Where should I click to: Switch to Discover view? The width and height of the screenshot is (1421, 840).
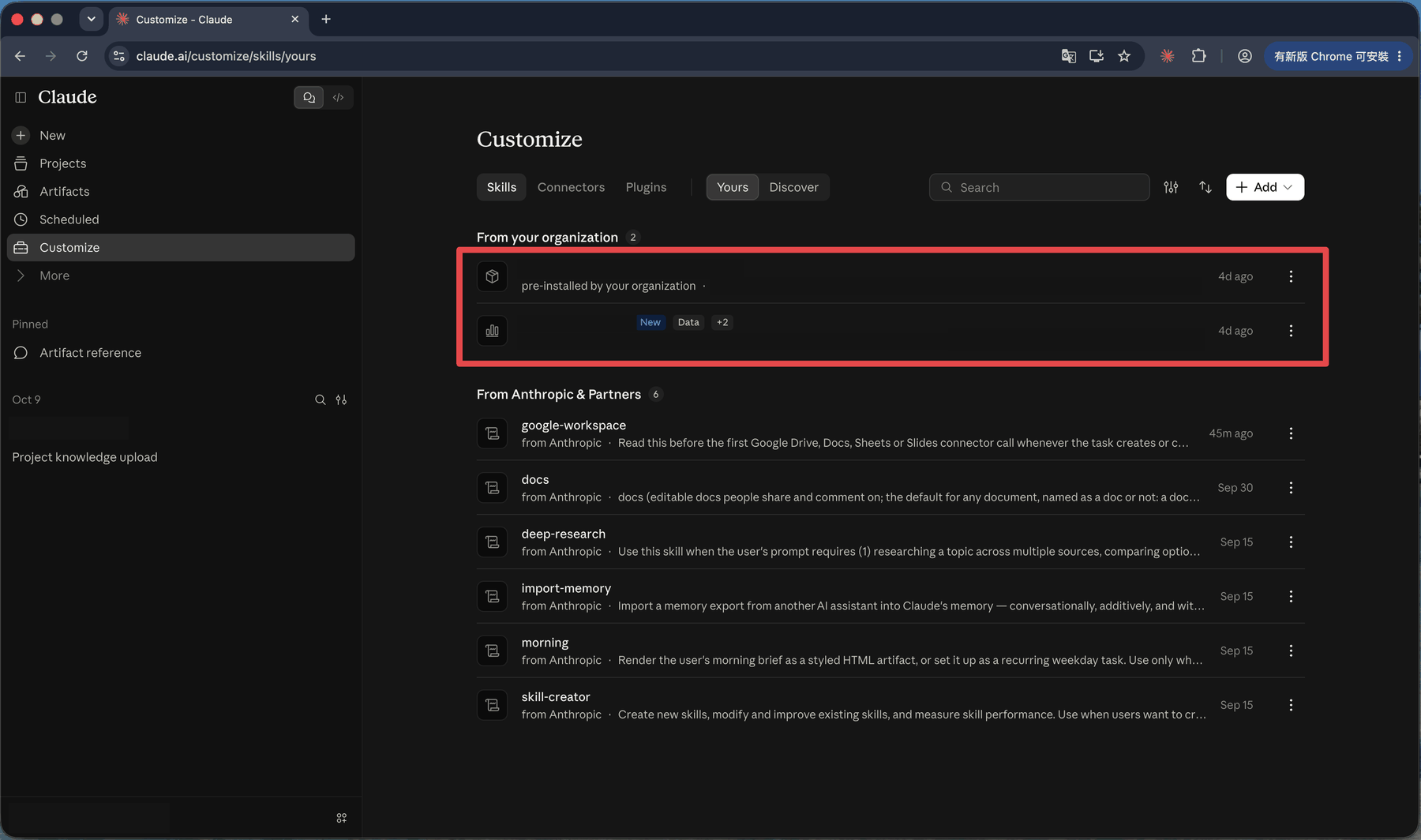click(x=793, y=187)
